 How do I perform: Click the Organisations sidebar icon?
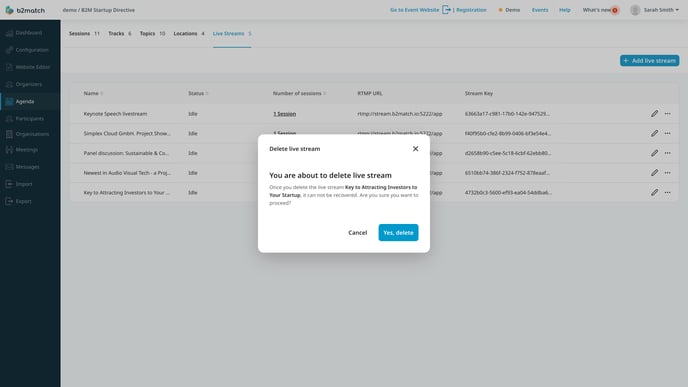pyautogui.click(x=9, y=134)
